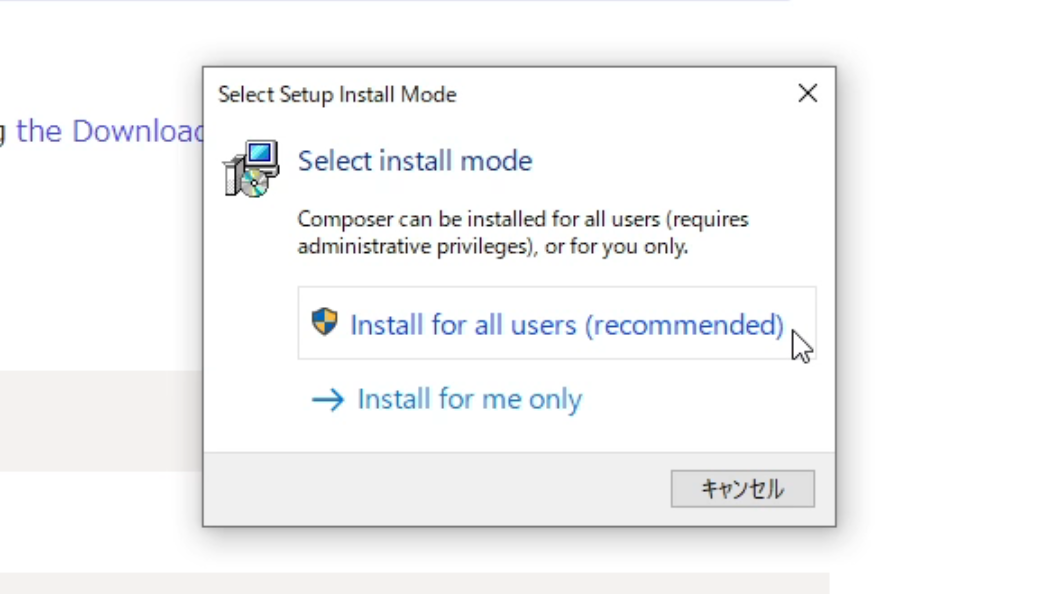
Task: Click the gray page band left of dialog
Action: point(101,421)
